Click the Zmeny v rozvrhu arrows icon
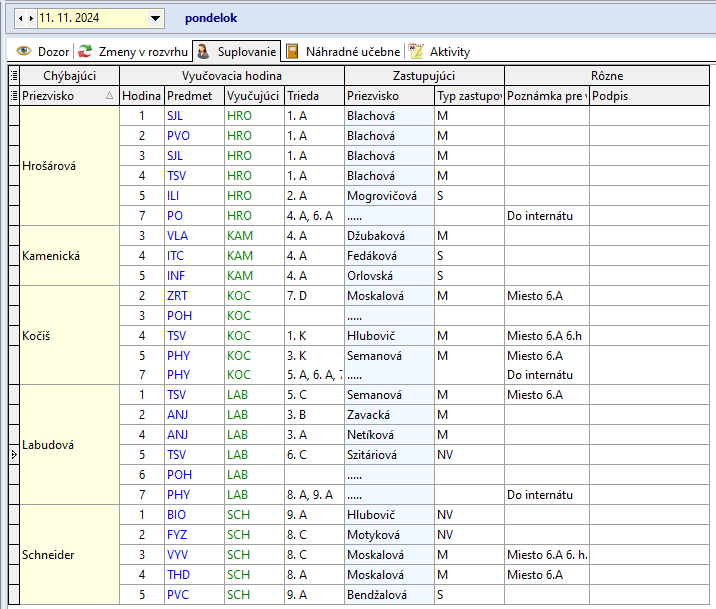This screenshot has height=609, width=716. click(x=86, y=51)
